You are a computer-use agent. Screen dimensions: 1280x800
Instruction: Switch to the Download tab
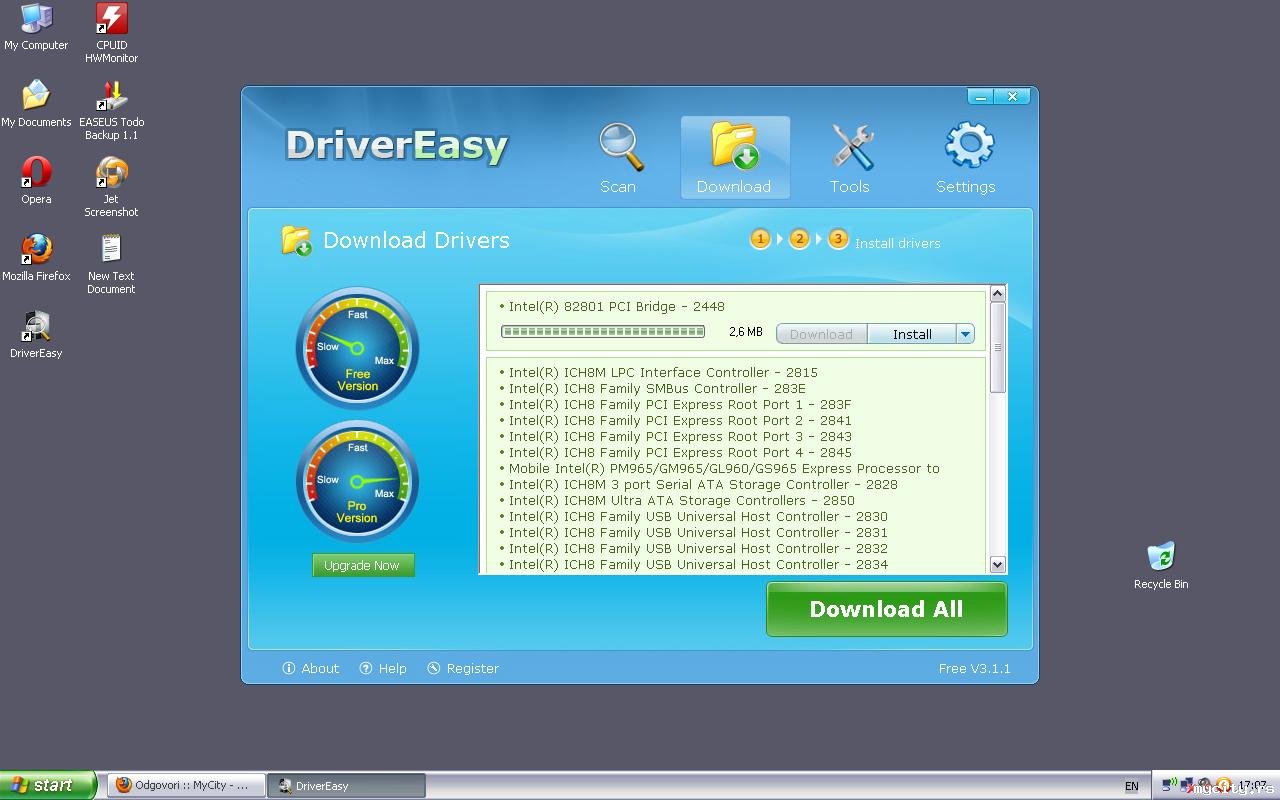pos(735,158)
